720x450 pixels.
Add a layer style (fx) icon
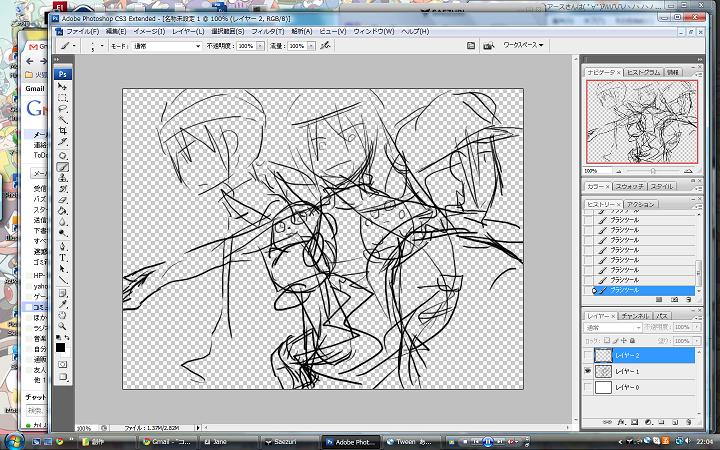[x=621, y=422]
